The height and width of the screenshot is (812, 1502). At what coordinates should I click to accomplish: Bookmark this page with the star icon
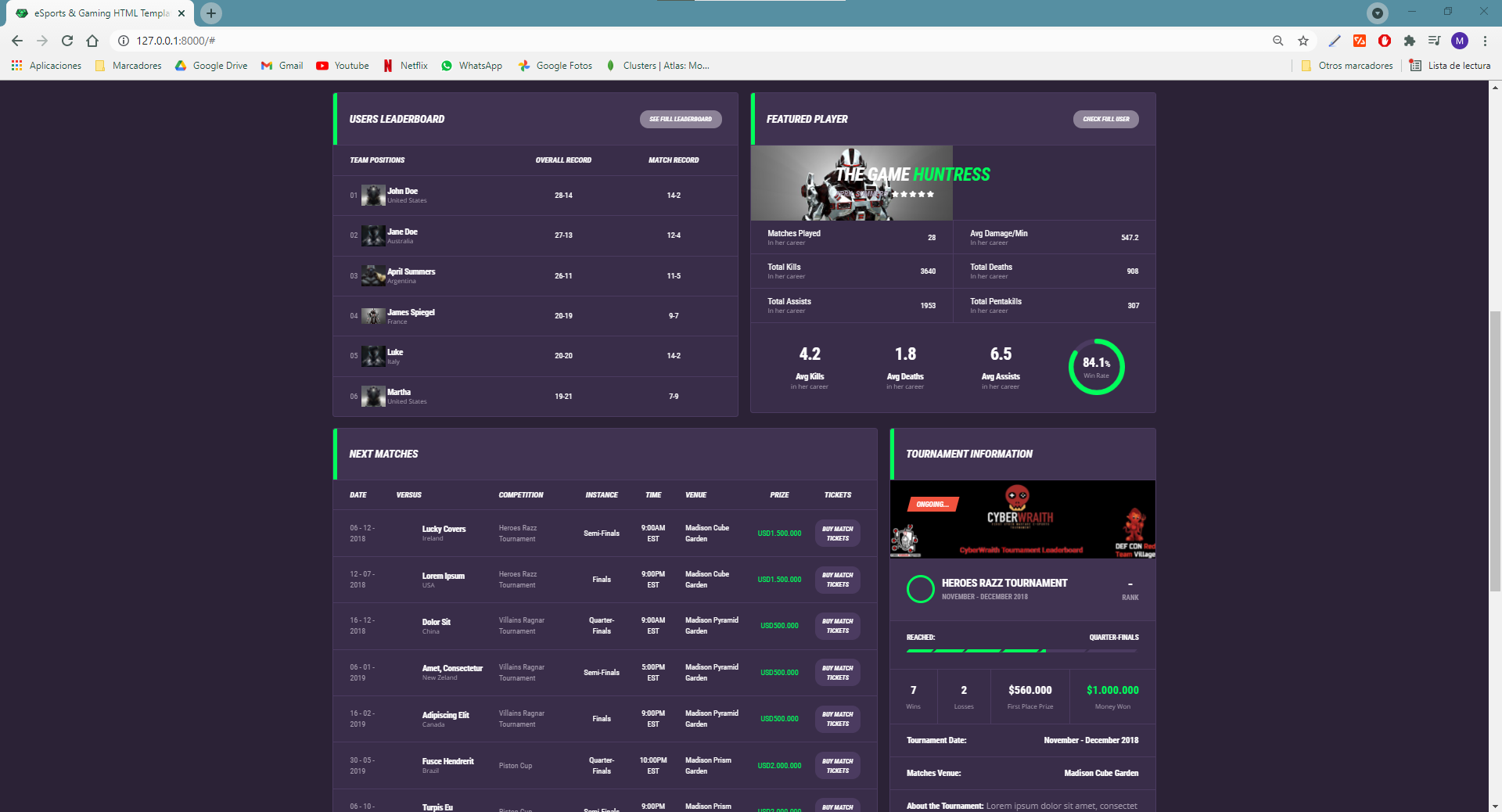pyautogui.click(x=1303, y=41)
